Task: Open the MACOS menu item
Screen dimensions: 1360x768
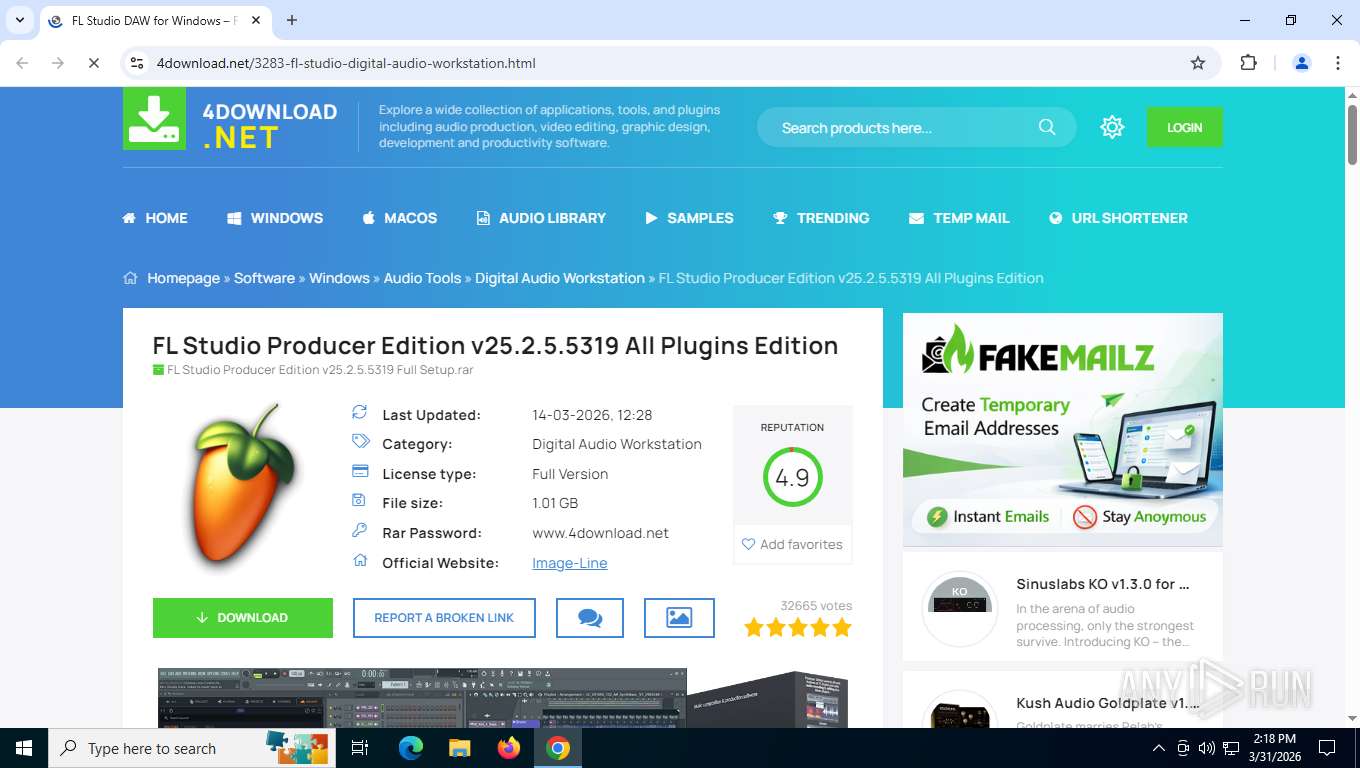Action: 399,218
